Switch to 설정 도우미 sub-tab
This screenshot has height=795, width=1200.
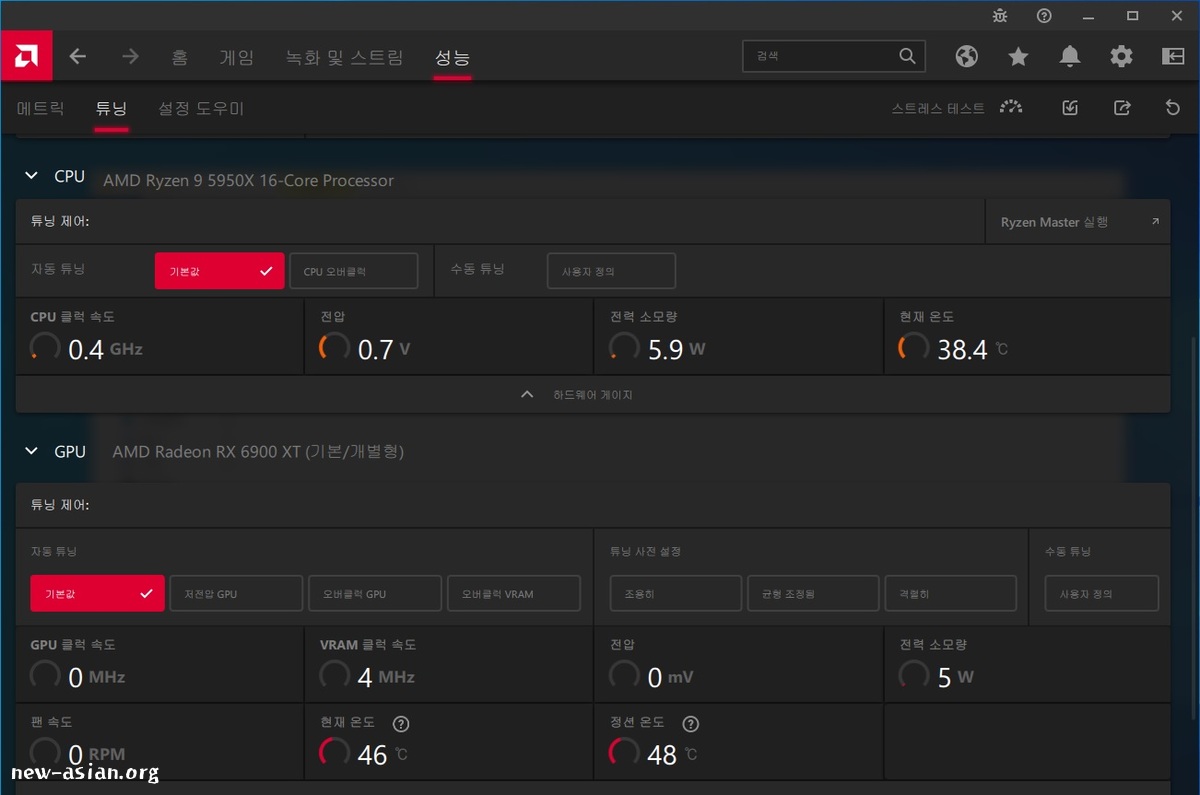[201, 108]
